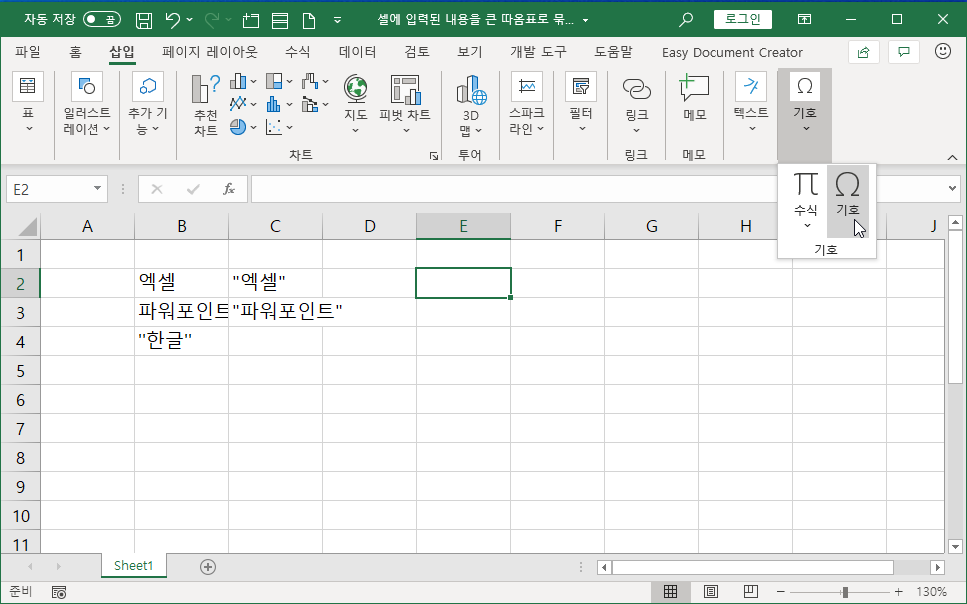The width and height of the screenshot is (967, 604).
Task: Switch to Page Break Preview view
Action: tap(751, 592)
